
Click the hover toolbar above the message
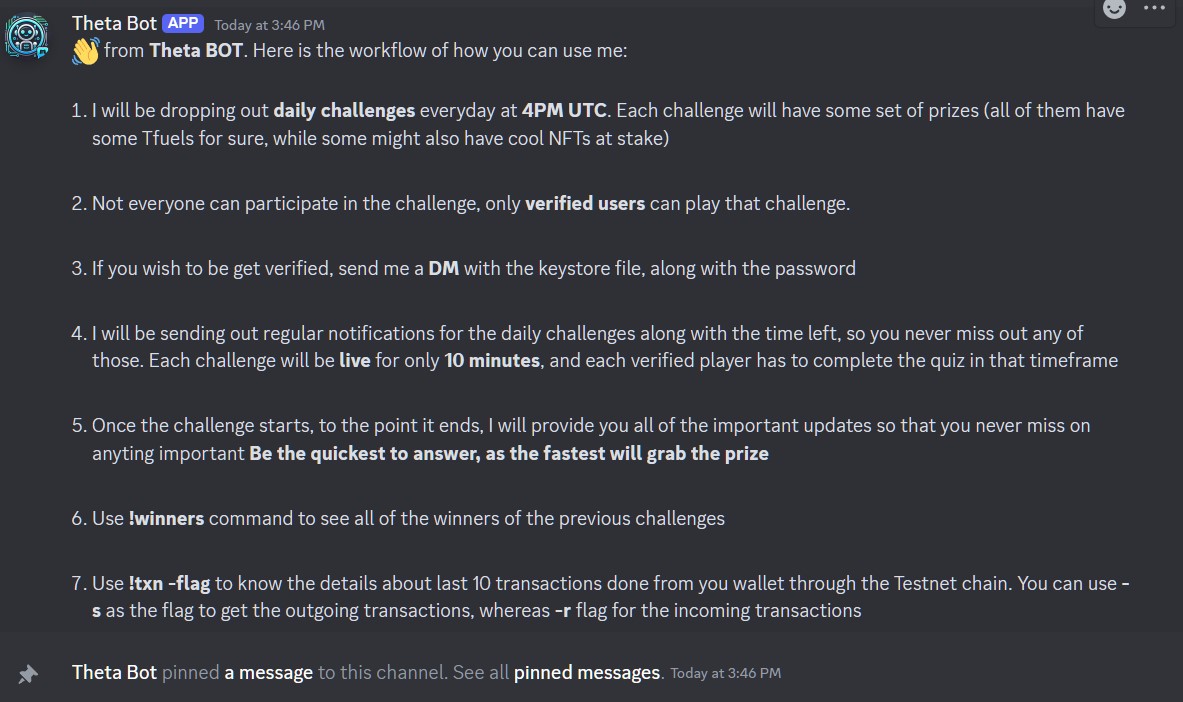[1135, 10]
